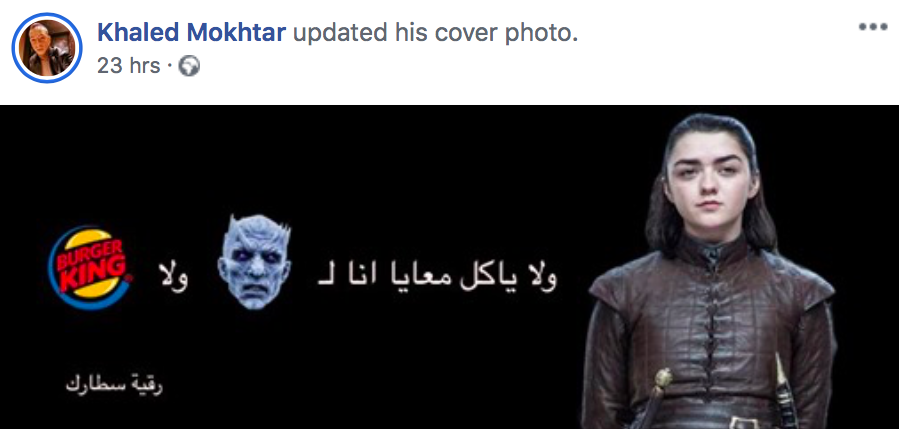Open the 23 hrs timestamp link
The image size is (899, 429).
click(x=128, y=66)
